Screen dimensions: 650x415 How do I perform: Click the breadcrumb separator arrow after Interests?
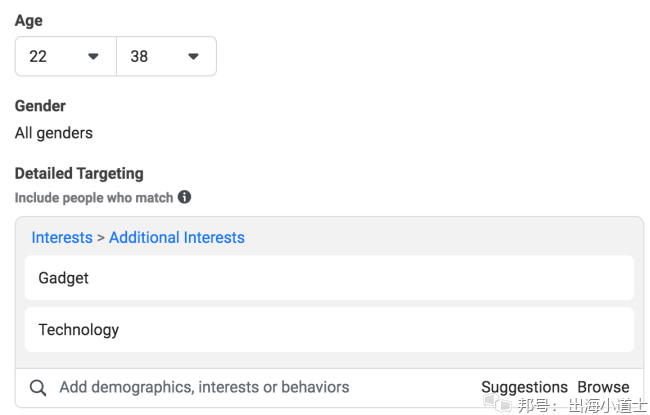point(101,238)
